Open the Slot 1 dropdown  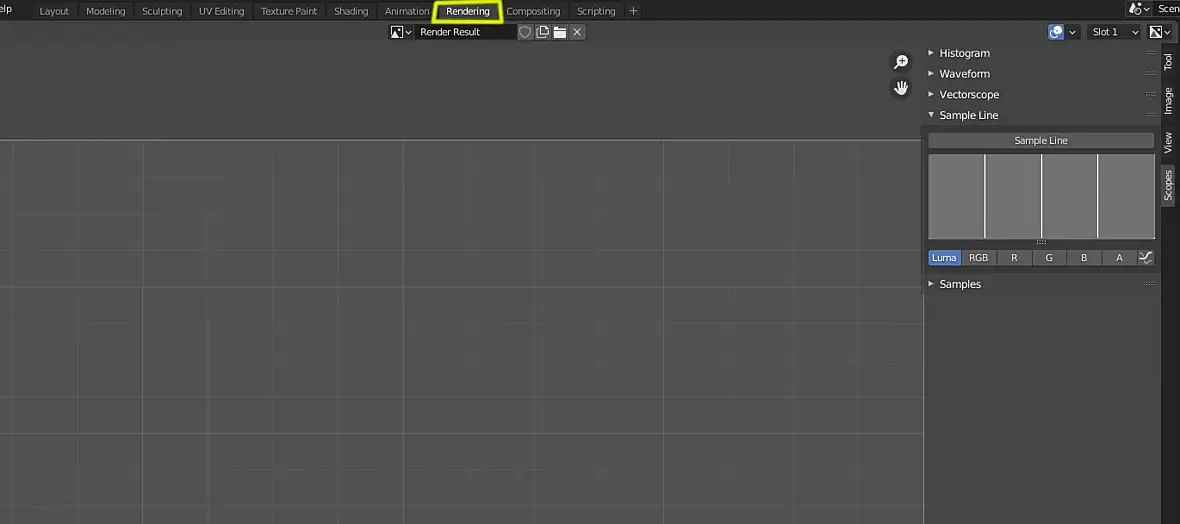point(1115,32)
